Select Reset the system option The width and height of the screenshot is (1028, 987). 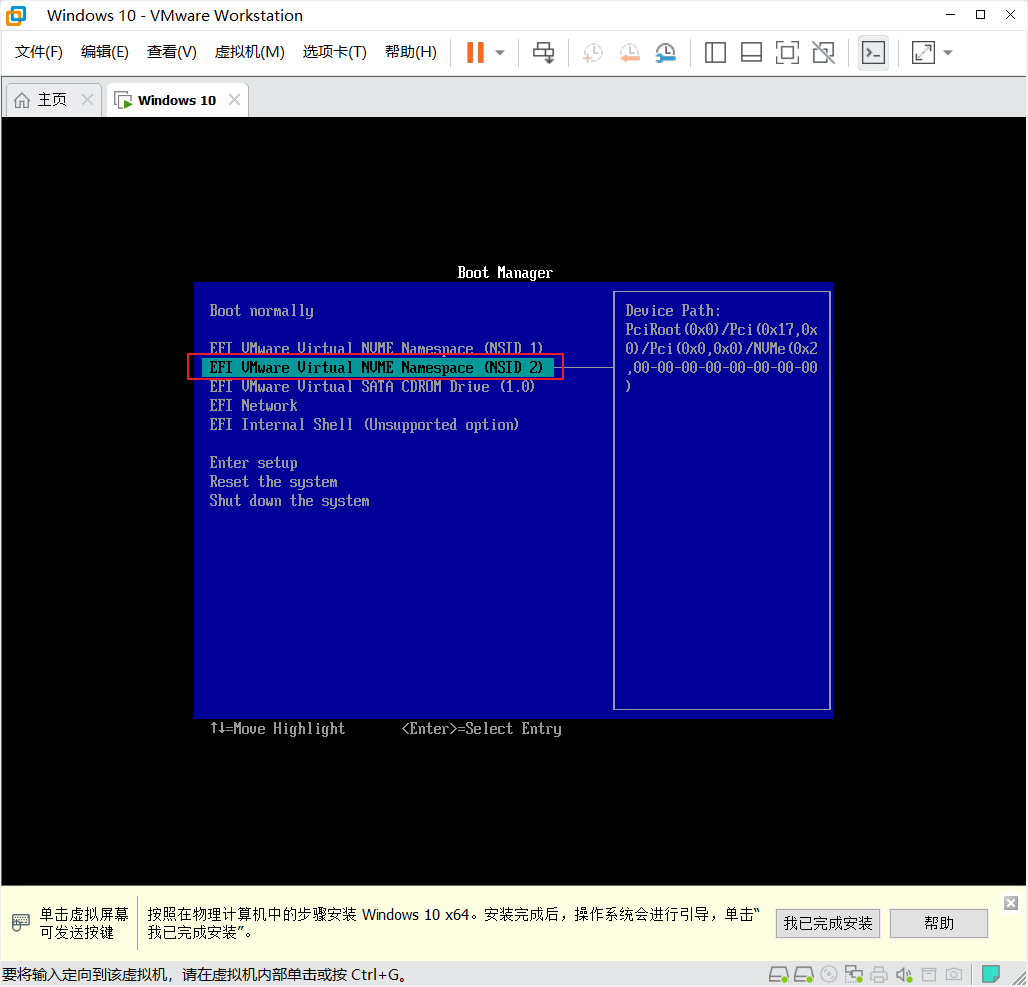click(x=273, y=481)
